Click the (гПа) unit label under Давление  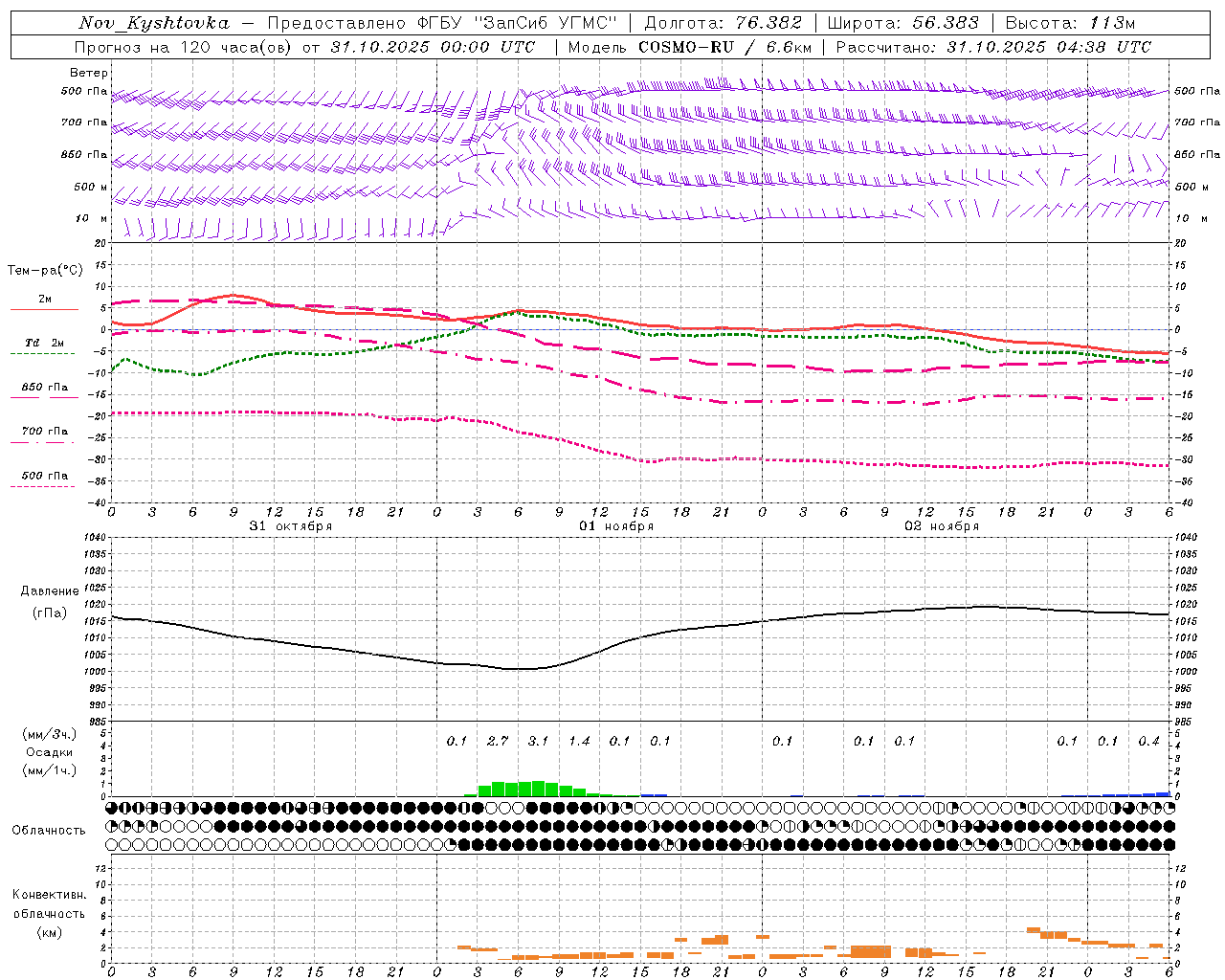(x=50, y=612)
